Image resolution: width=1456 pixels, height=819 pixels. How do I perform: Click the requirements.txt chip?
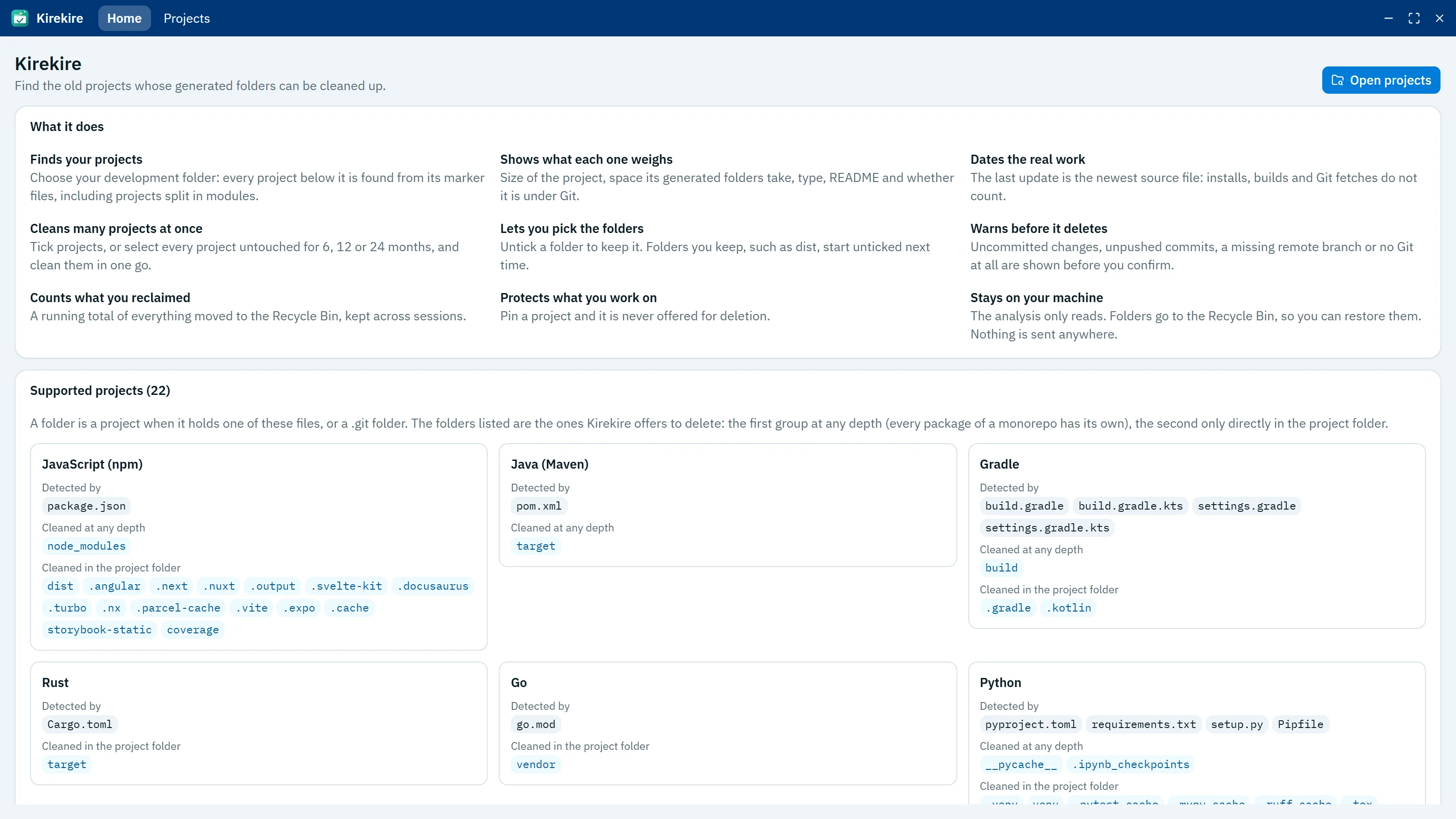pyautogui.click(x=1143, y=725)
